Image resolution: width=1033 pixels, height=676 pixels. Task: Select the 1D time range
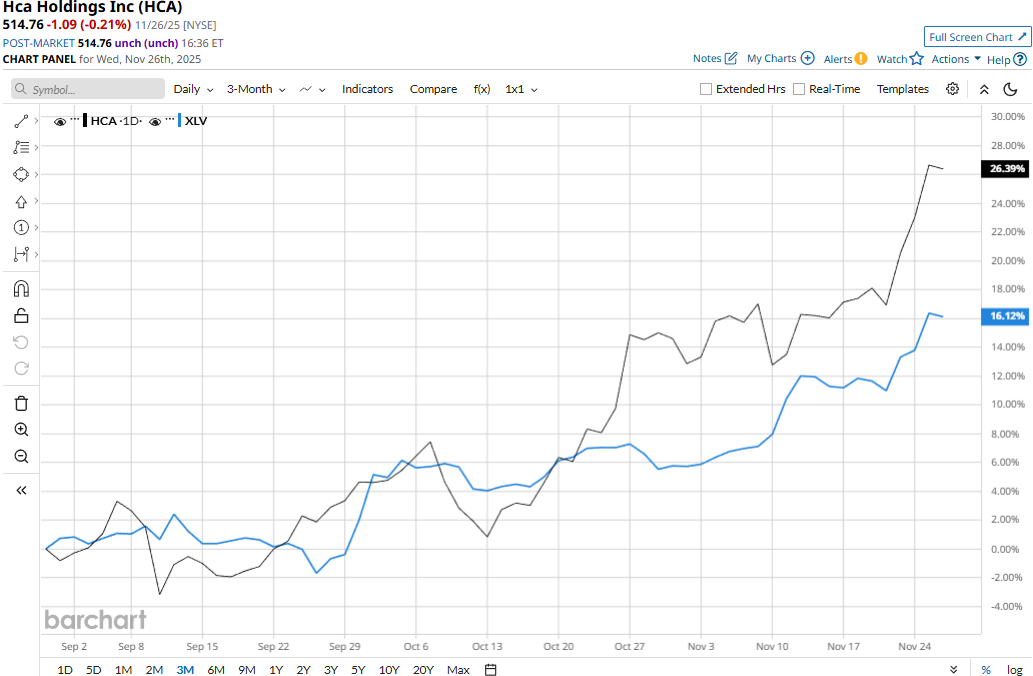pyautogui.click(x=65, y=669)
